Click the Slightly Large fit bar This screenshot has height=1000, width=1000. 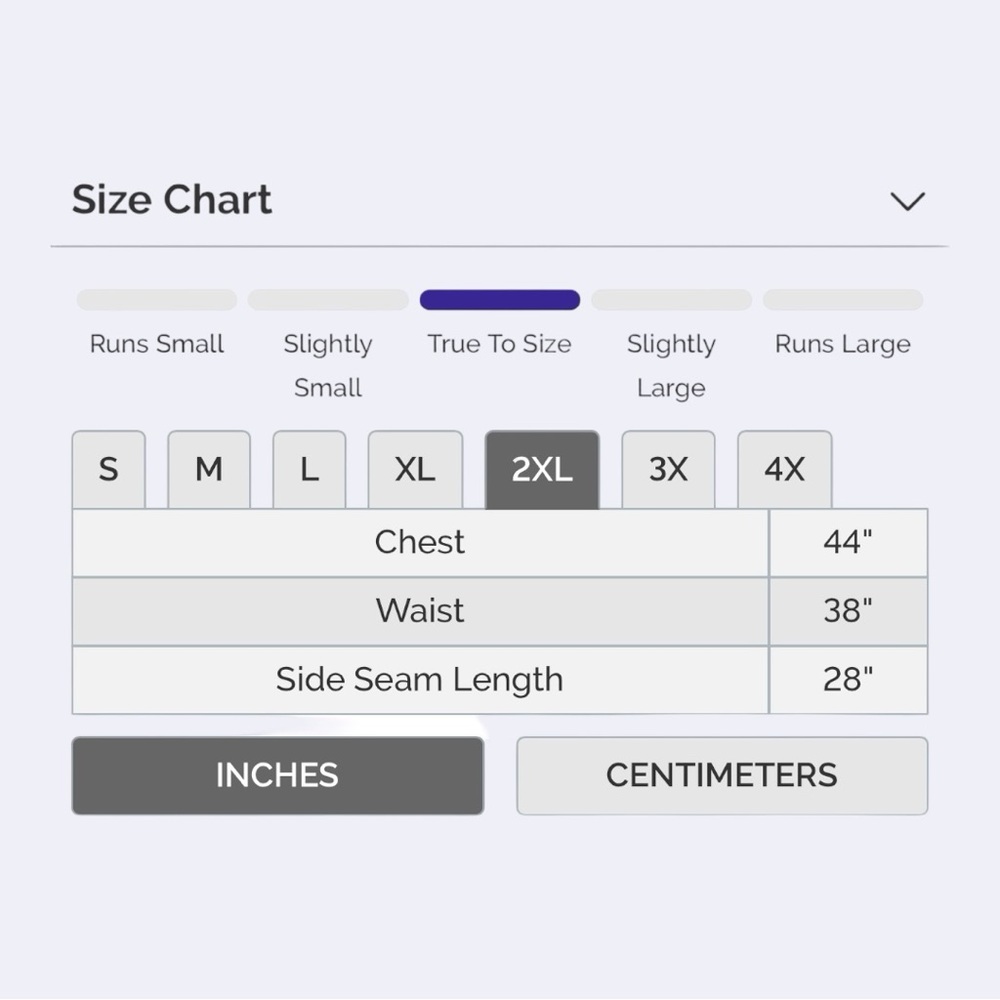[672, 300]
